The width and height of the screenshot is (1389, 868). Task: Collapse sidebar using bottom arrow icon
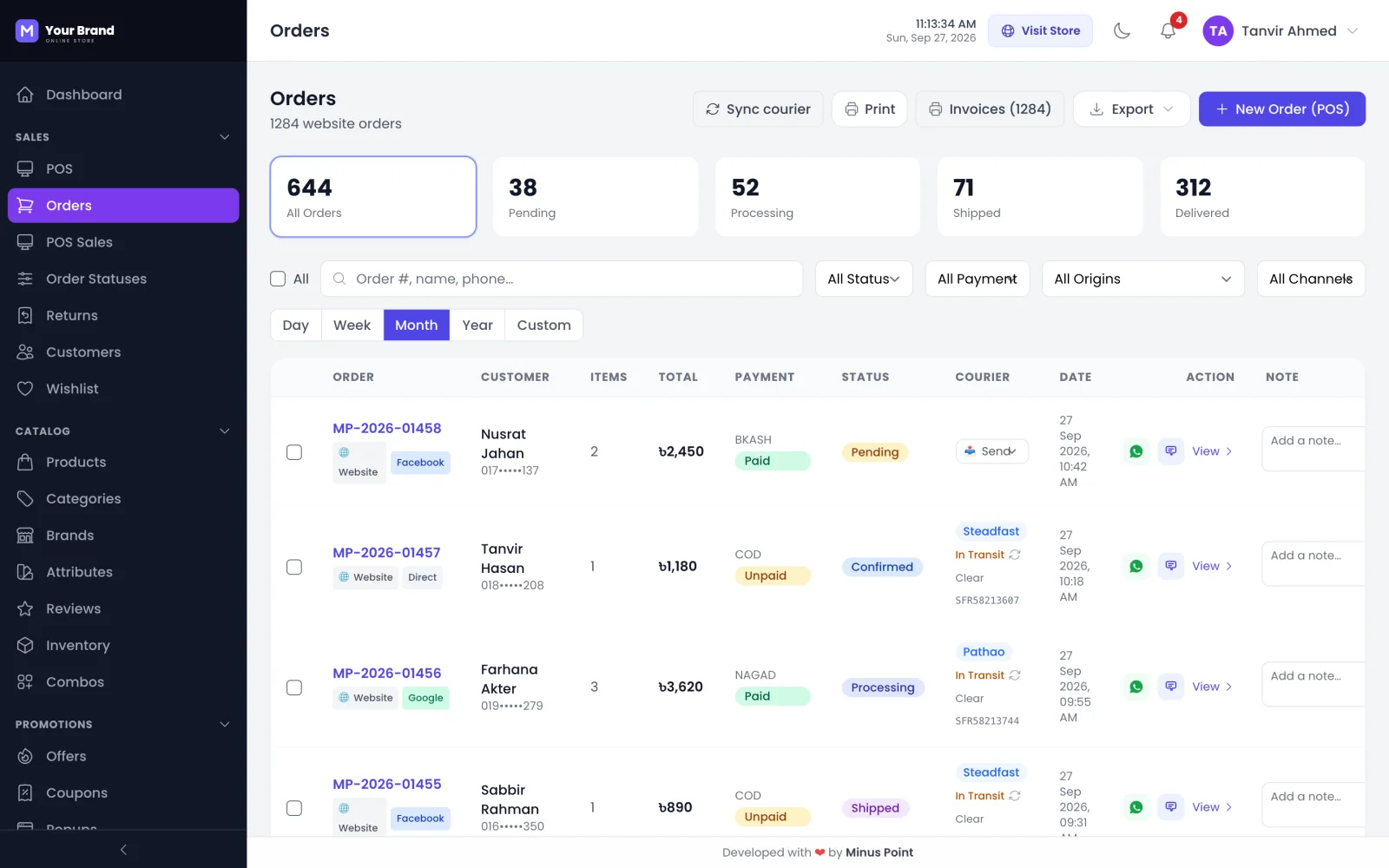tap(123, 850)
